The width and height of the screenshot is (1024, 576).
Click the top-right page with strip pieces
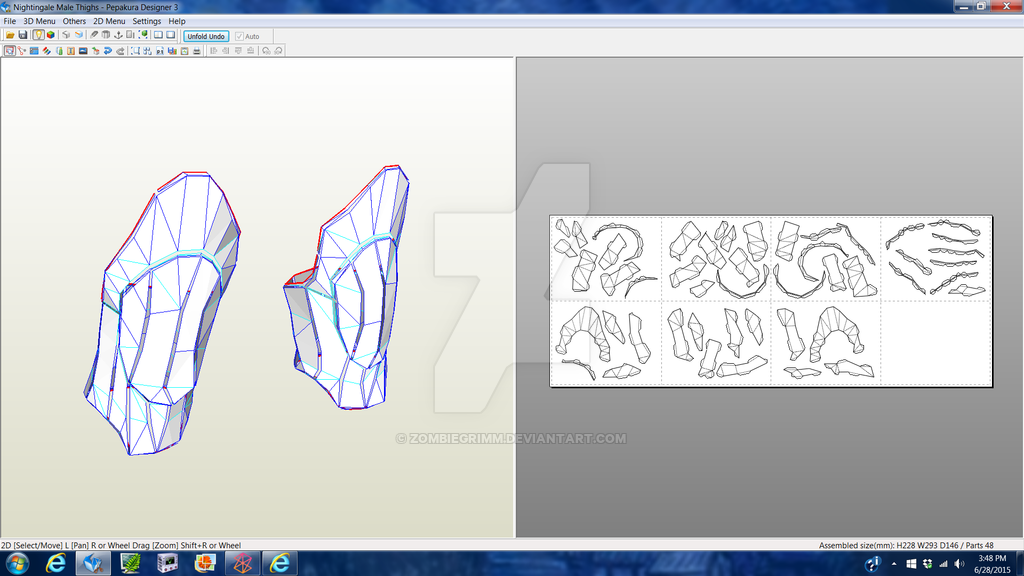936,259
